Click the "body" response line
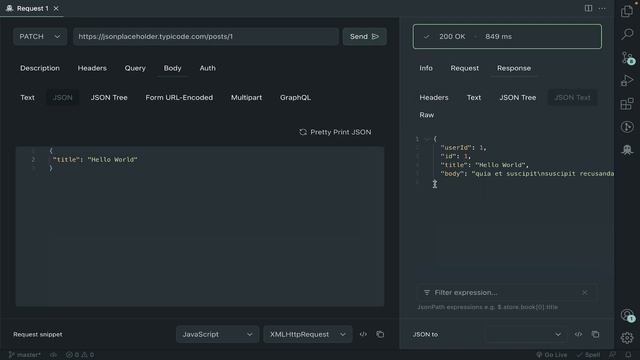 coord(527,173)
